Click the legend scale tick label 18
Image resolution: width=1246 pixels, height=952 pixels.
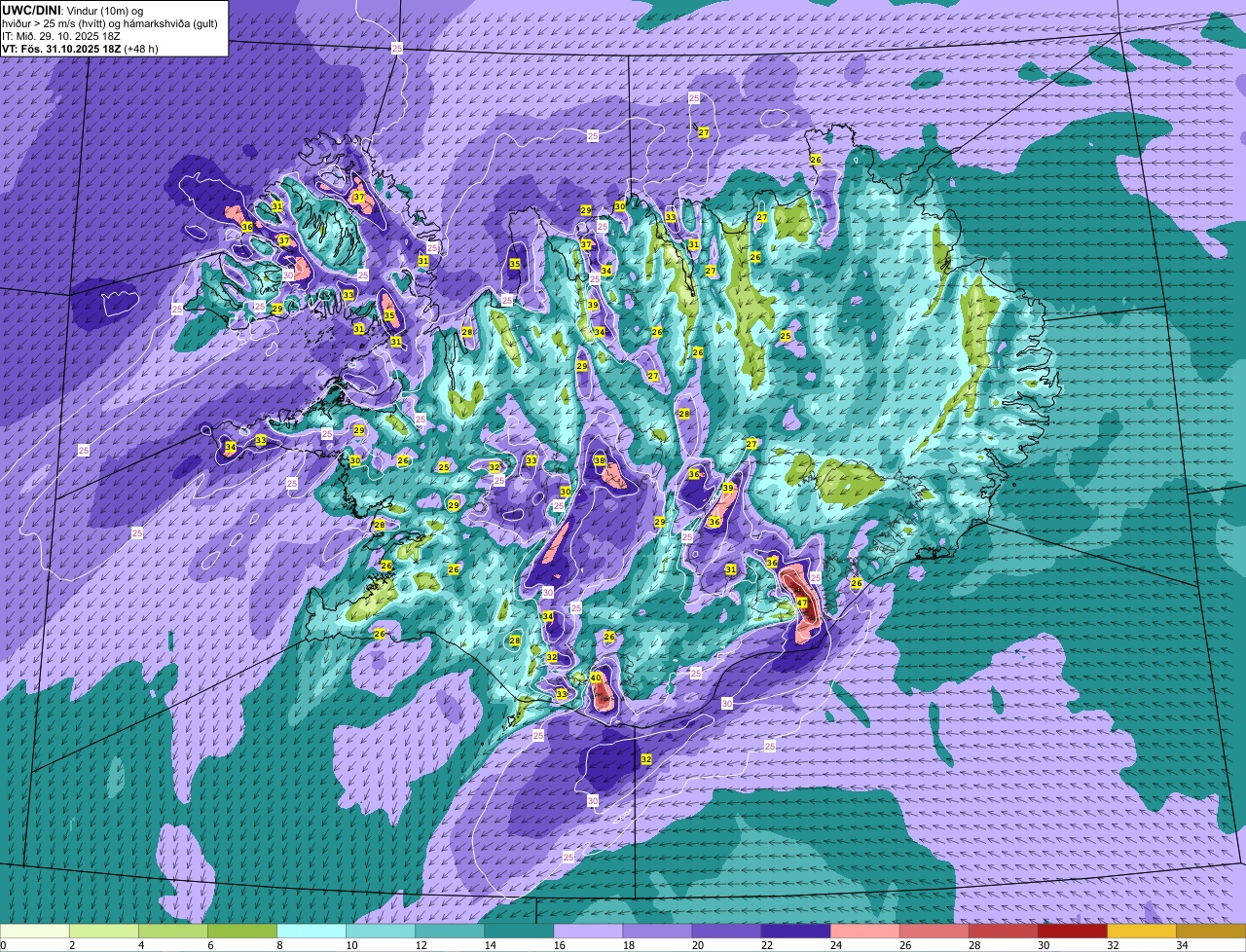[627, 945]
